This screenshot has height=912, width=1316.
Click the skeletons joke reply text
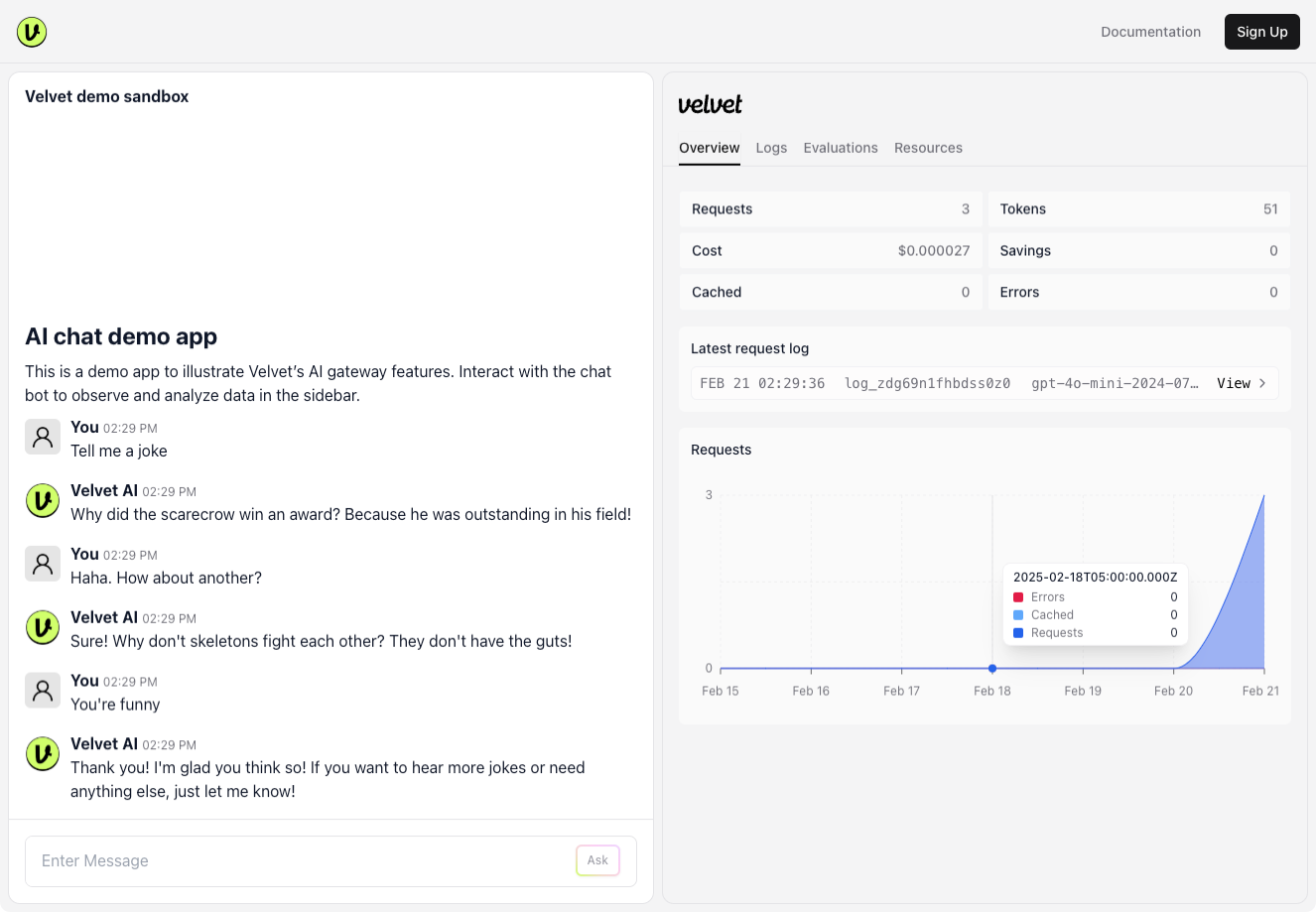(x=322, y=641)
